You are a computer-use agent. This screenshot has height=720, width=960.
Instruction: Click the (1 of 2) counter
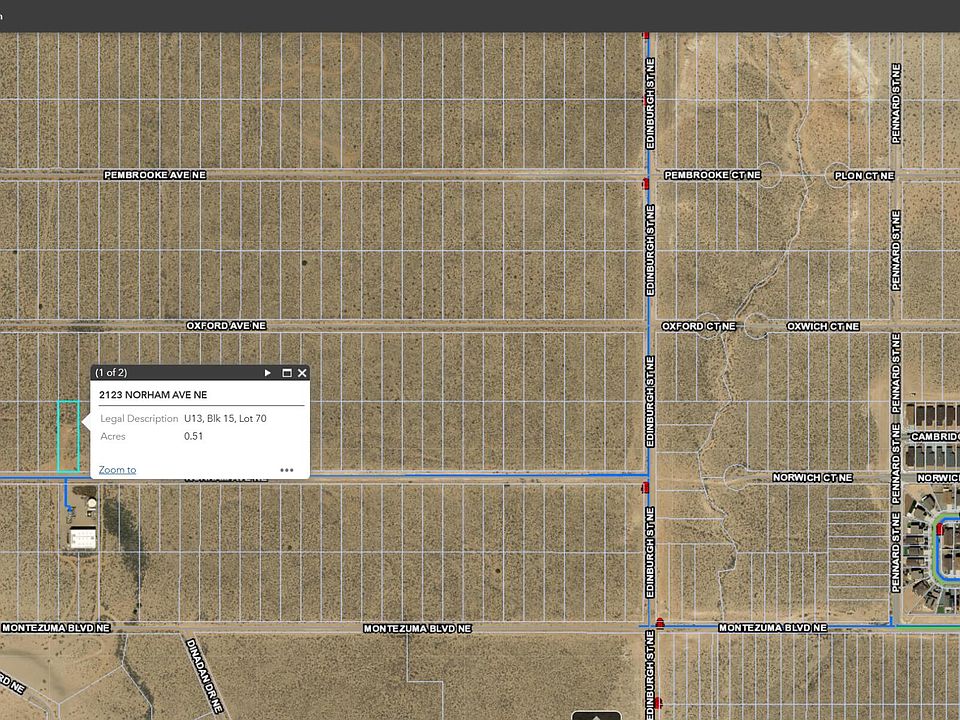(111, 373)
